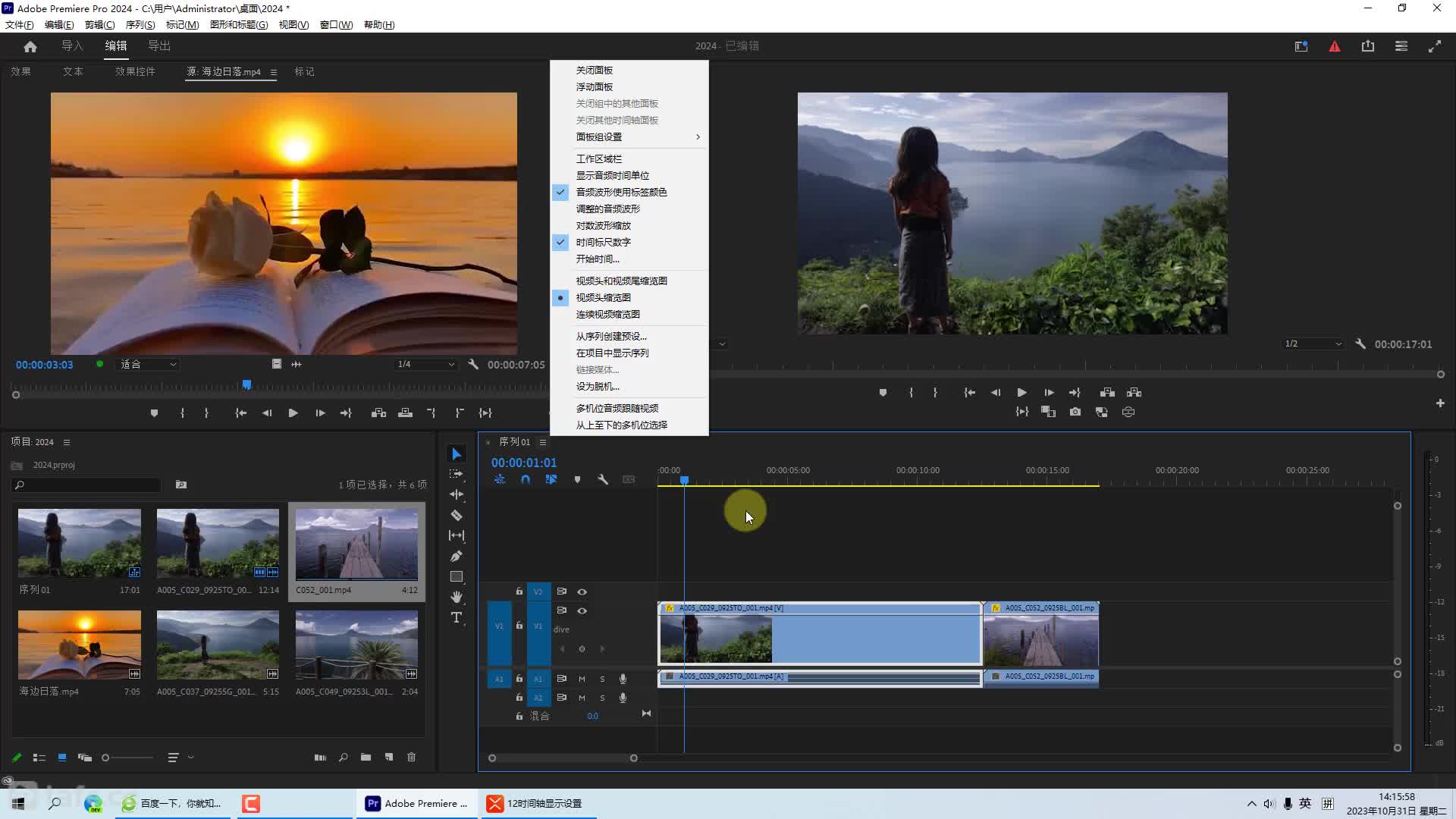This screenshot has height=819, width=1456.
Task: Click the new bin folder icon
Action: 366,757
